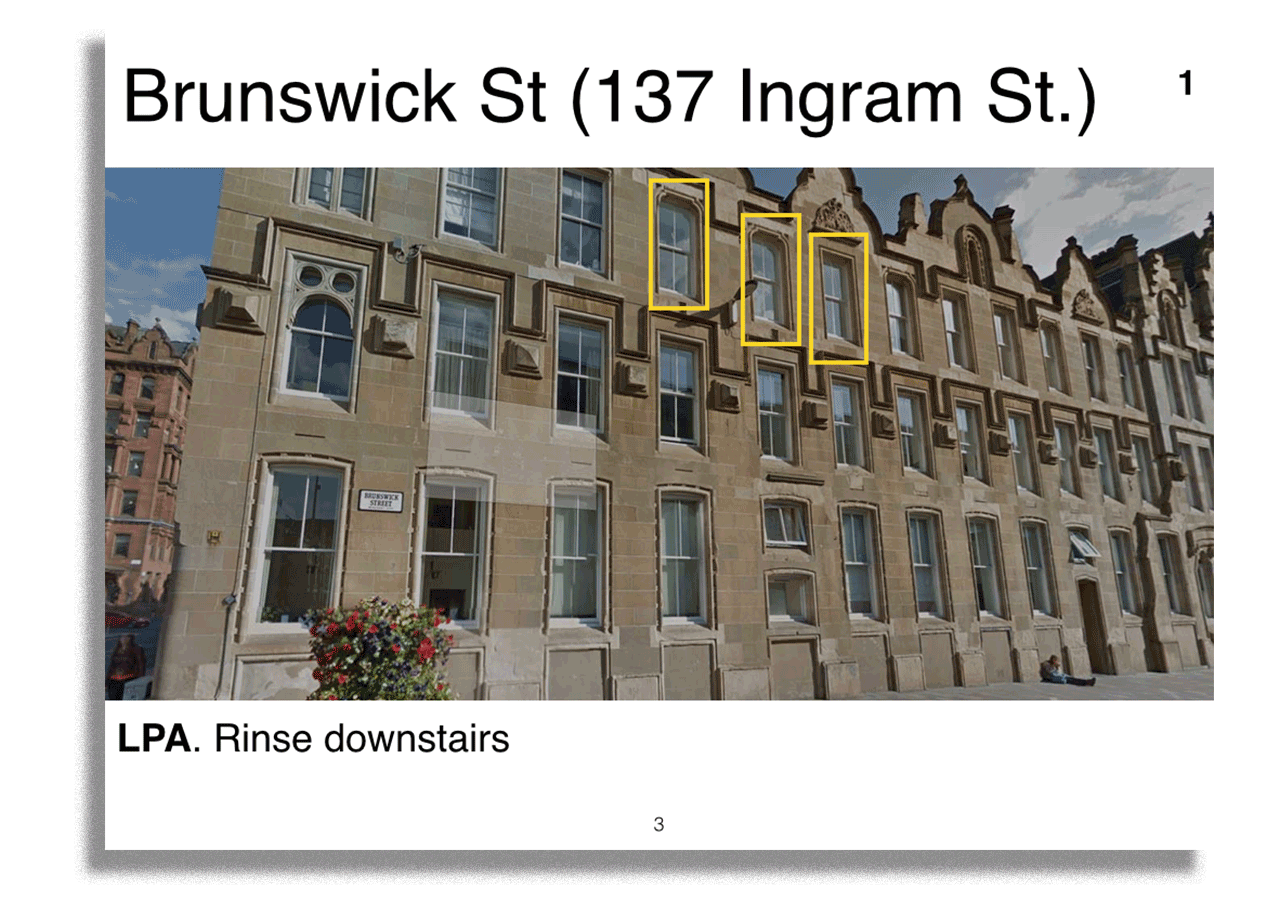Click the carved stone crest on the gable
The height and width of the screenshot is (907, 1276).
coord(832,215)
